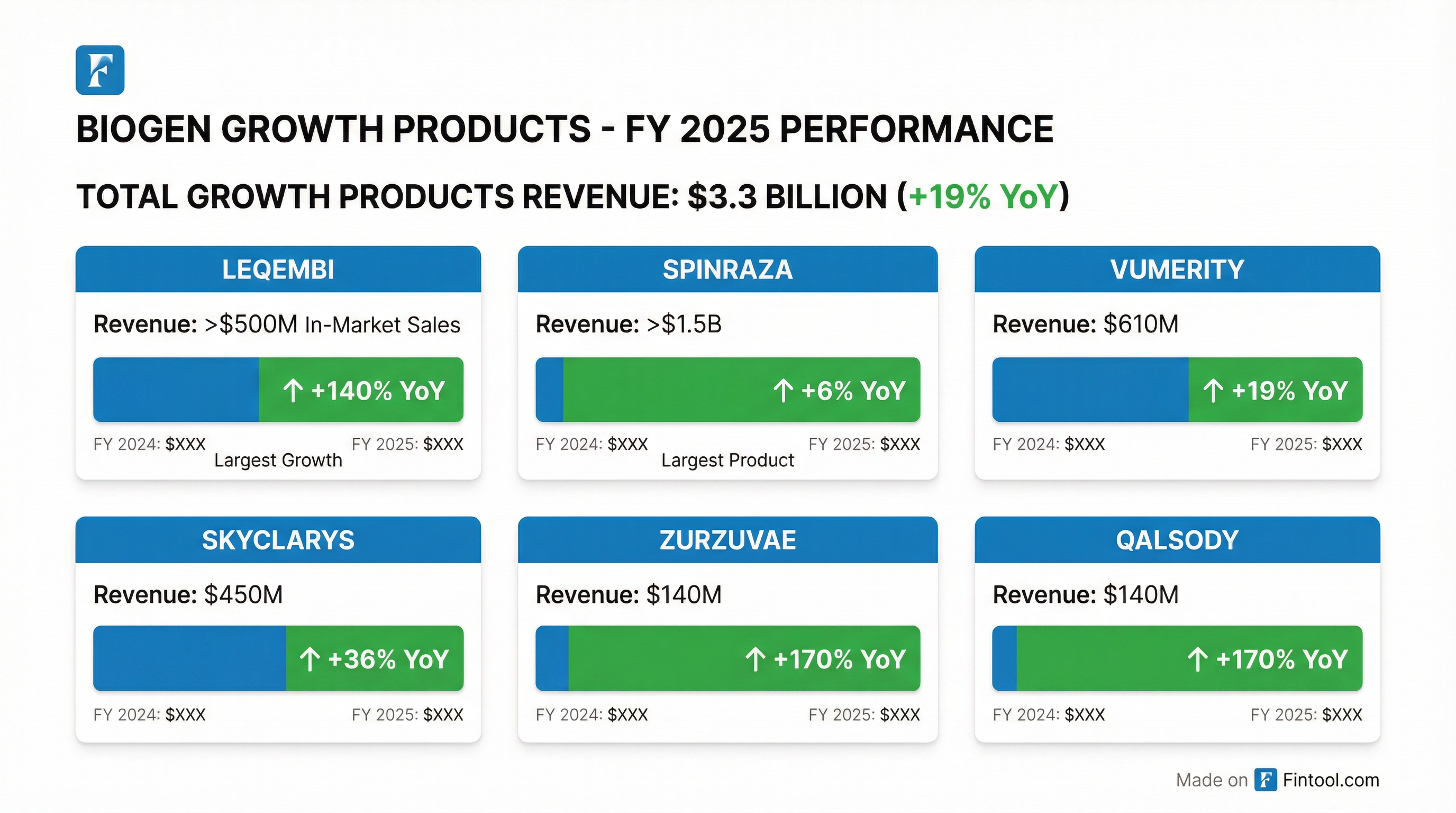Expand the SPINRAZA product card
The width and height of the screenshot is (1456, 813).
coord(727,367)
